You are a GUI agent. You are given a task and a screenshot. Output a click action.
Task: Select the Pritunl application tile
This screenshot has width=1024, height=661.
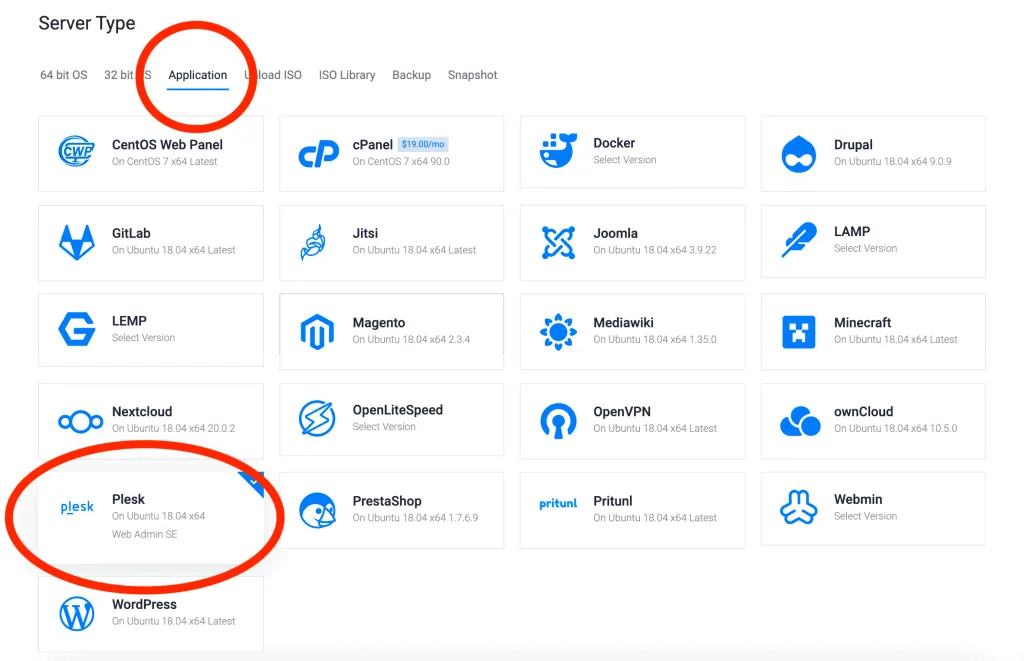[631, 509]
